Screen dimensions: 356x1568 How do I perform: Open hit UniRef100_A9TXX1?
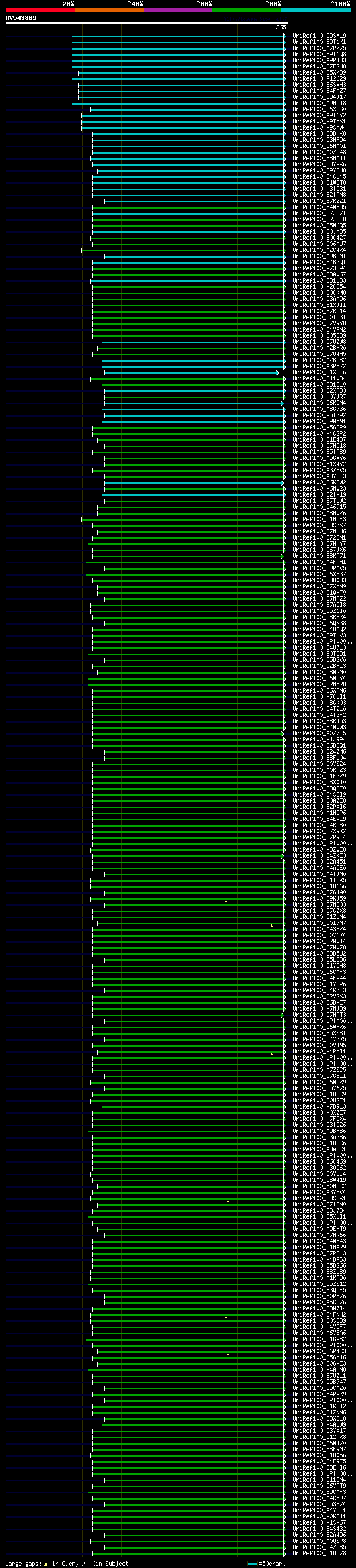coord(319,122)
